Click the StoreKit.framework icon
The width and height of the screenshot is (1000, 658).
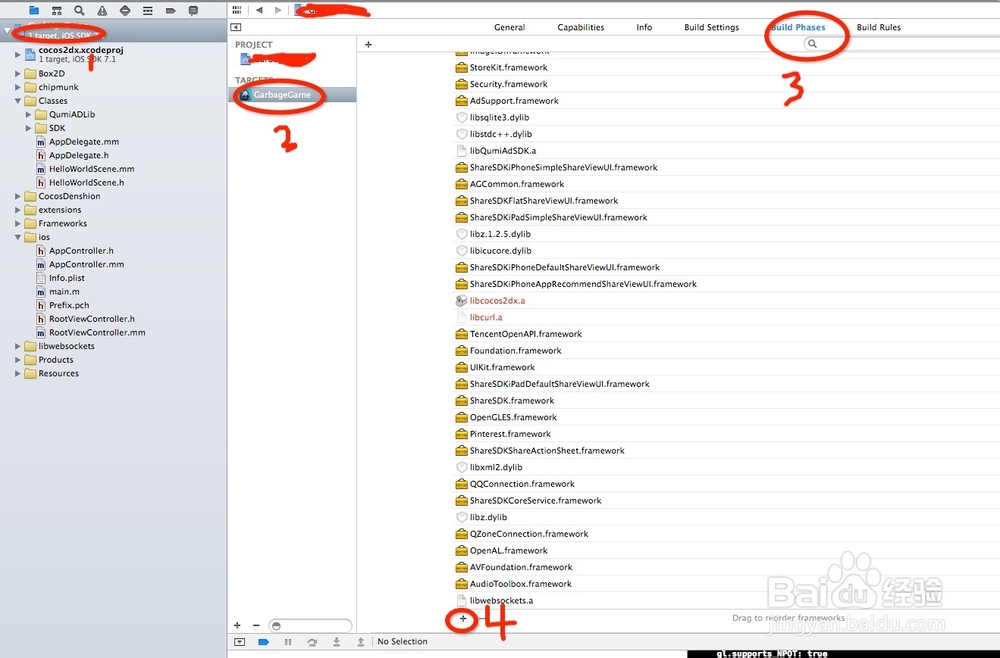pyautogui.click(x=462, y=68)
